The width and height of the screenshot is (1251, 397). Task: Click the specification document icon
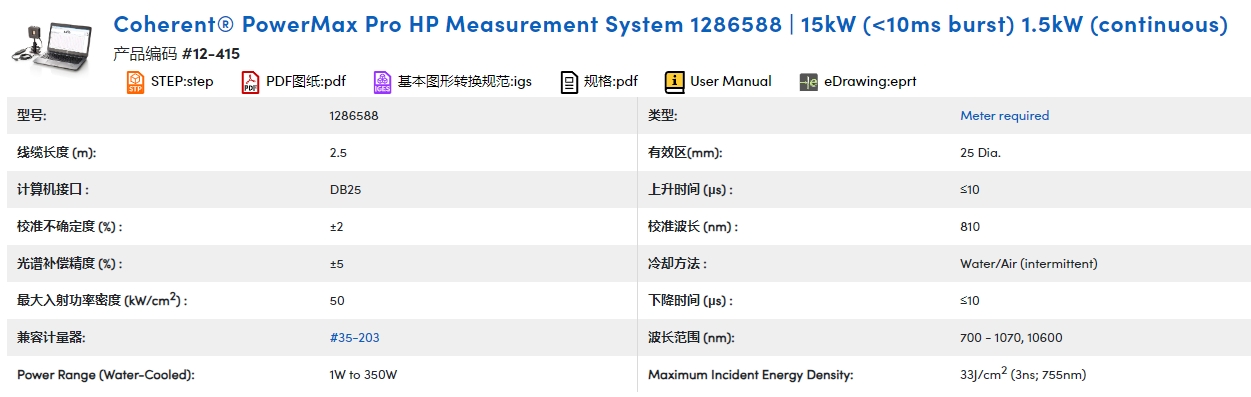569,82
